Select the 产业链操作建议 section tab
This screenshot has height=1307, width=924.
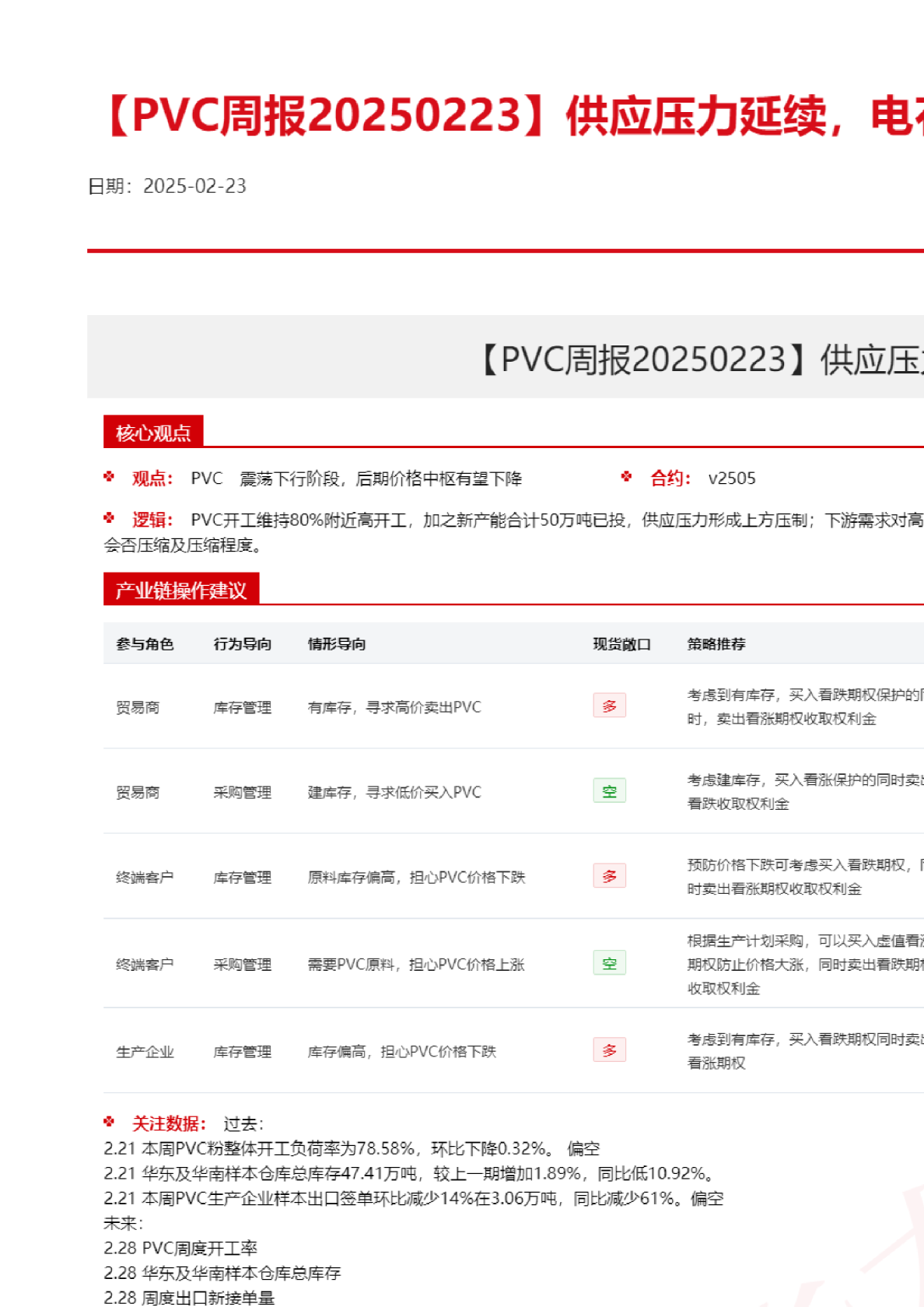pos(180,590)
